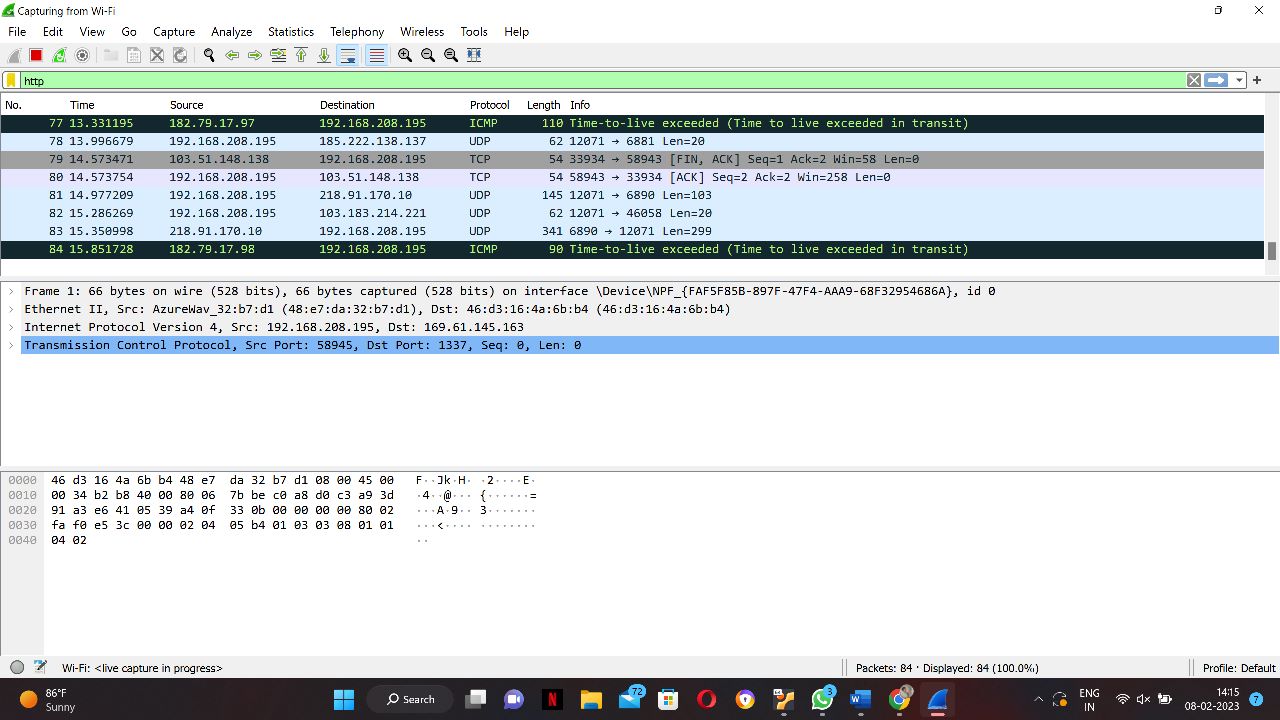This screenshot has width=1280, height=720.
Task: Toggle packet list colorization
Action: tap(375, 54)
